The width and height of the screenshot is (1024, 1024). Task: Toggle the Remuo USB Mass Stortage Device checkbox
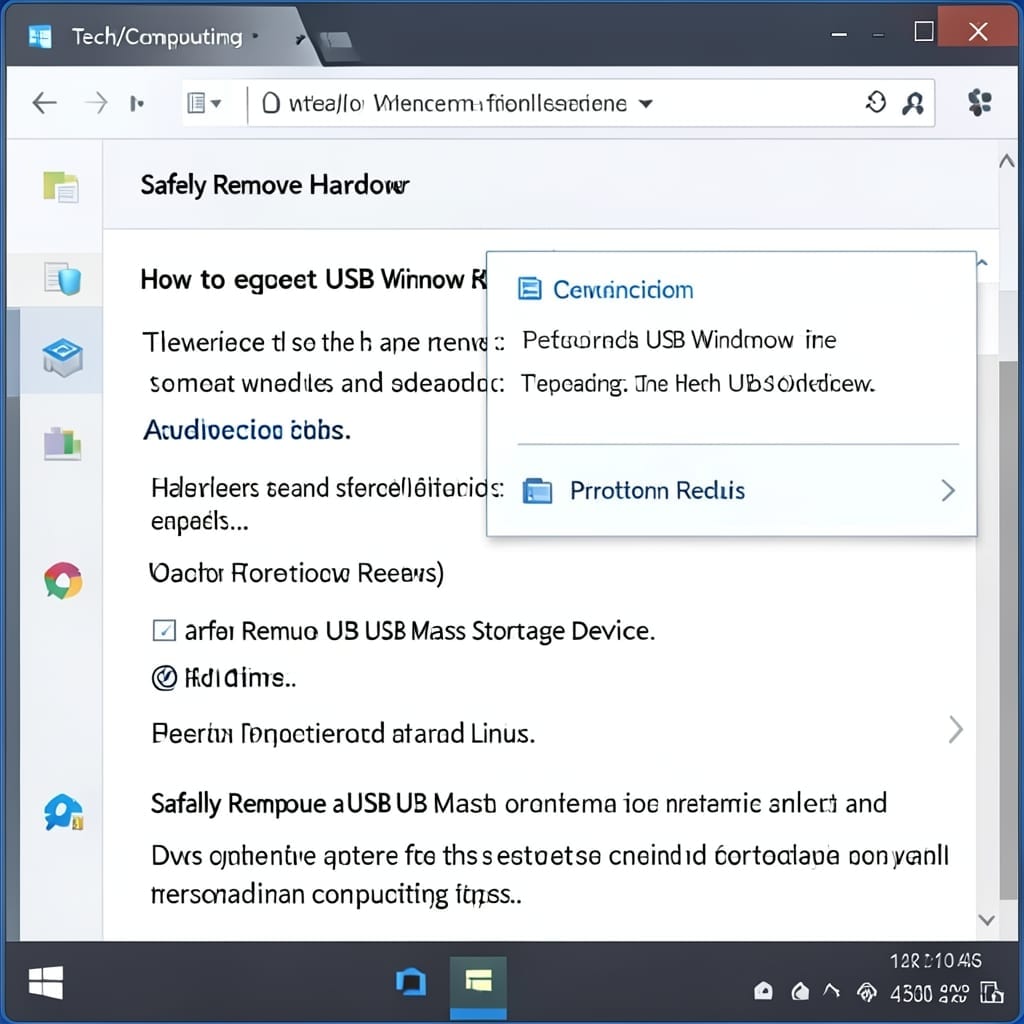(x=164, y=630)
